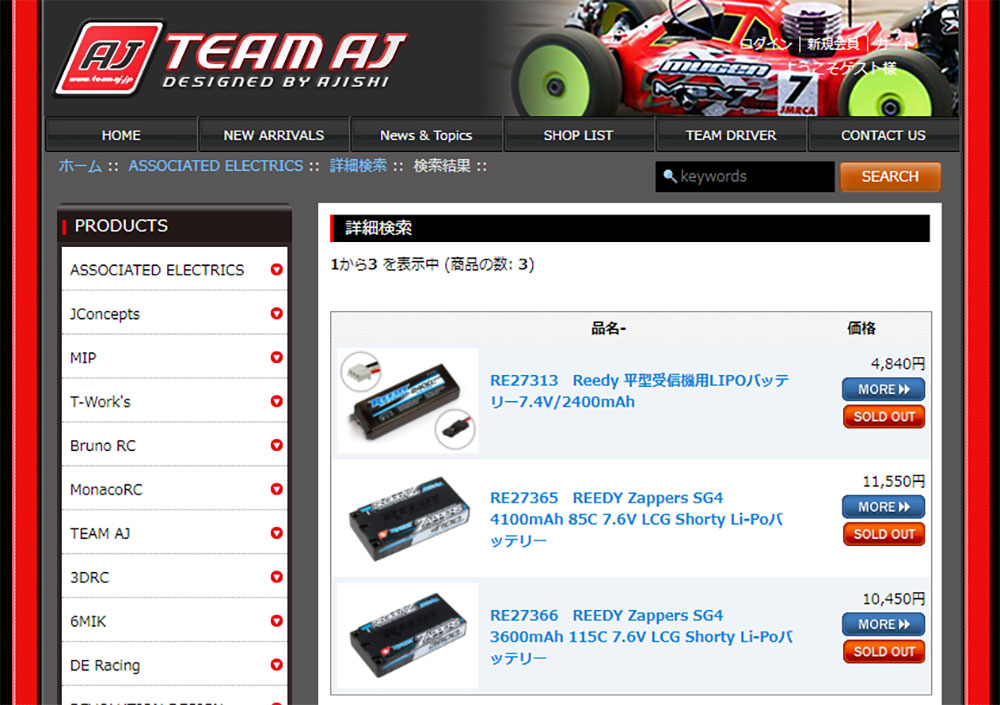Open the RE27365 REEDY Zappers SG4 link

(x=636, y=519)
